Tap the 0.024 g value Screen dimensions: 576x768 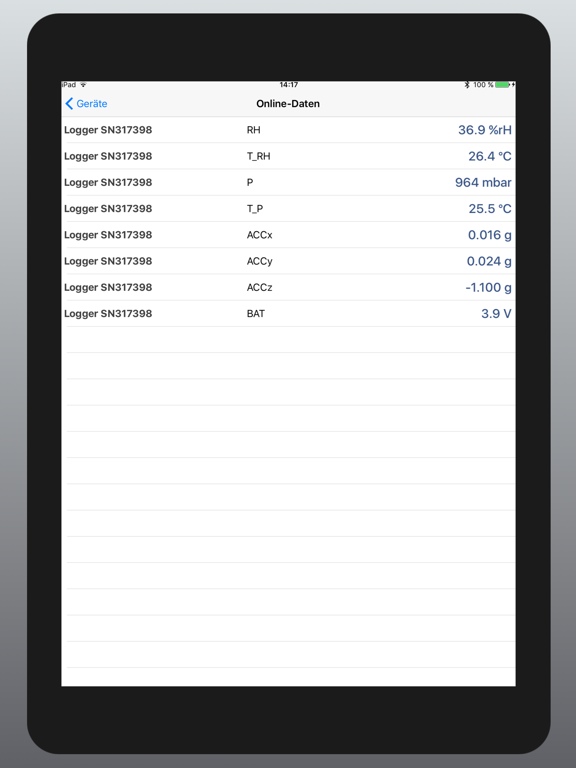point(489,262)
